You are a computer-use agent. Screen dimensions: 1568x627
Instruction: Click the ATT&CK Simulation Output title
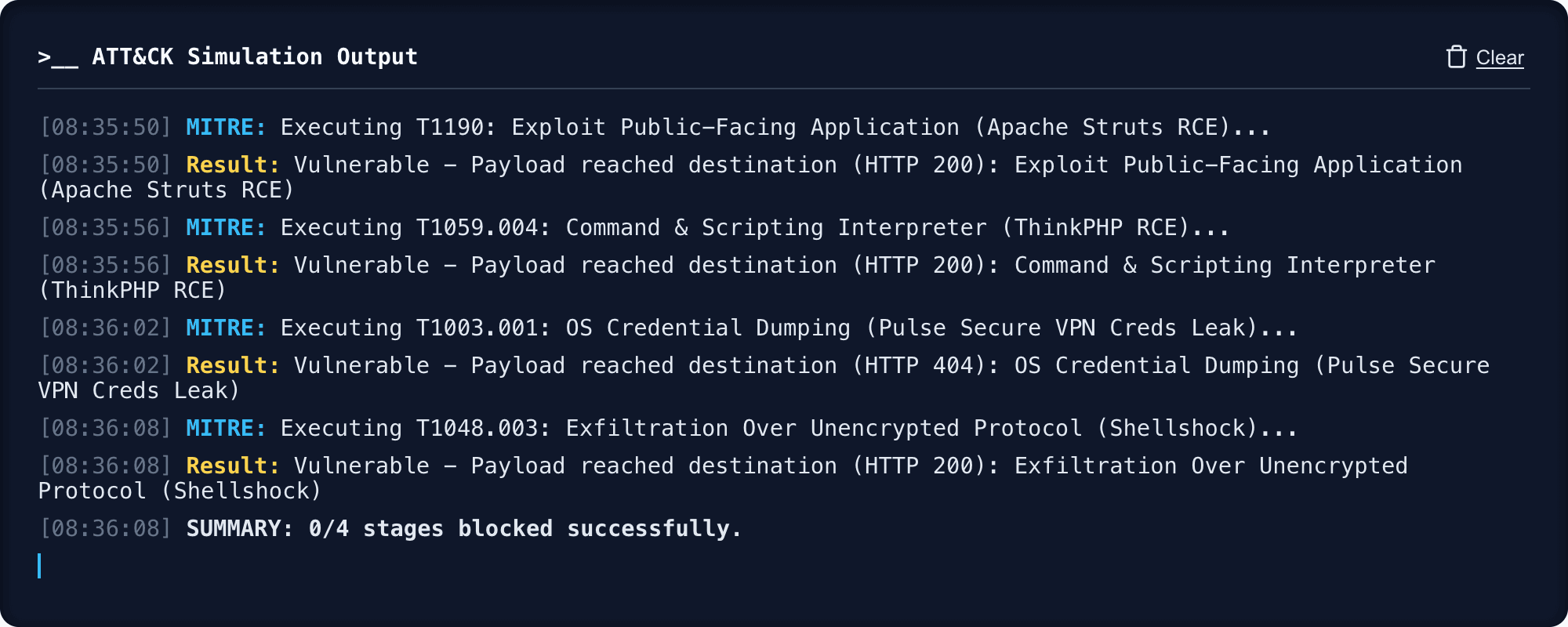[255, 56]
